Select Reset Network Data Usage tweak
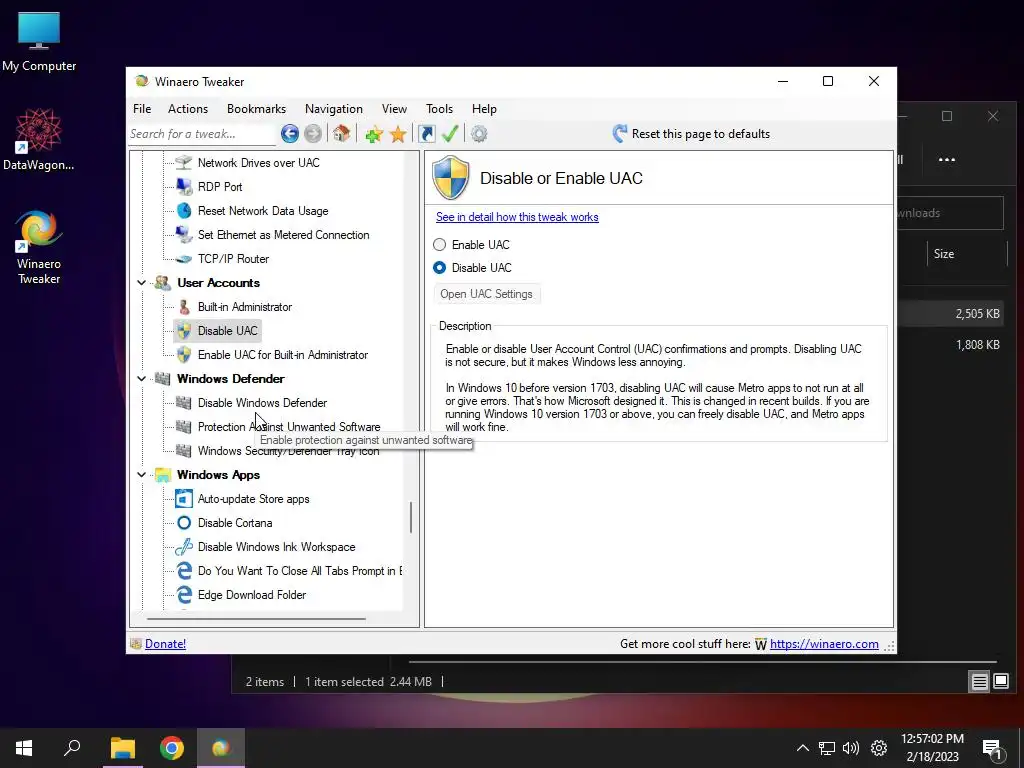Viewport: 1024px width, 768px height. pos(263,211)
